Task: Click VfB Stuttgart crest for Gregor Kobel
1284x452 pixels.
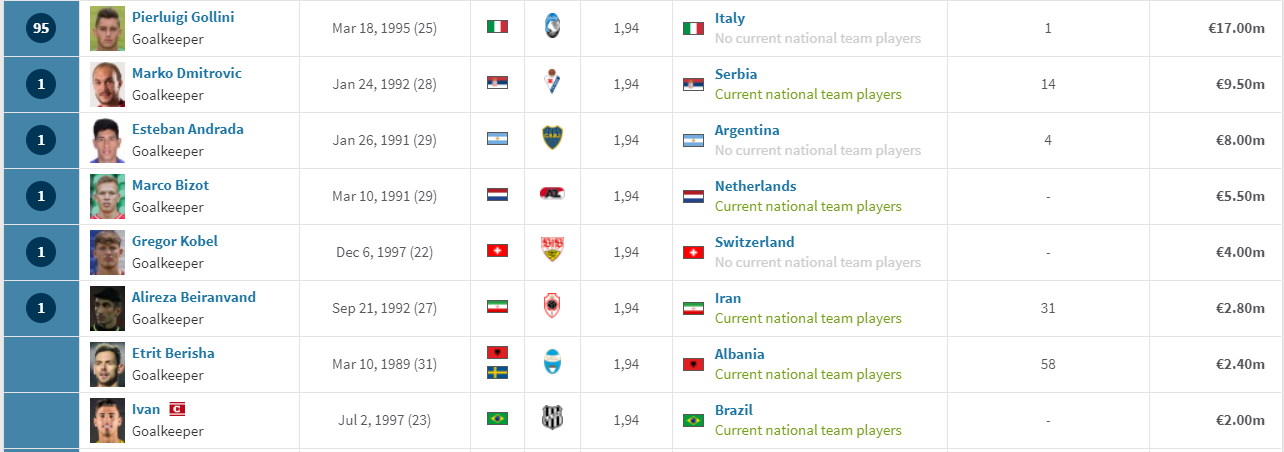Action: click(x=553, y=251)
